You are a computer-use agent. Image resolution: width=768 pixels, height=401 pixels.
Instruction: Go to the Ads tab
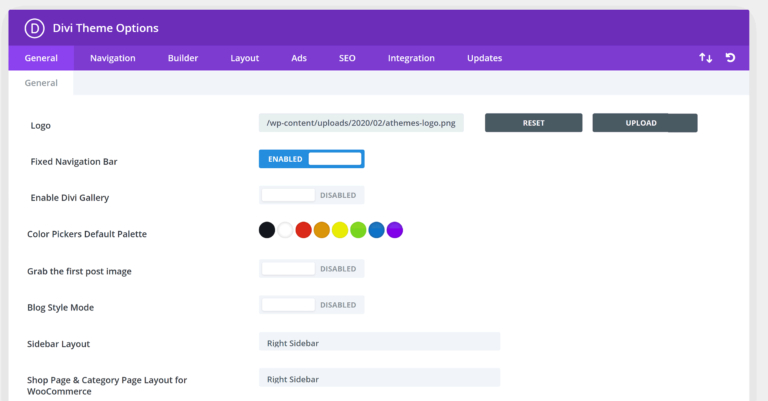[299, 58]
